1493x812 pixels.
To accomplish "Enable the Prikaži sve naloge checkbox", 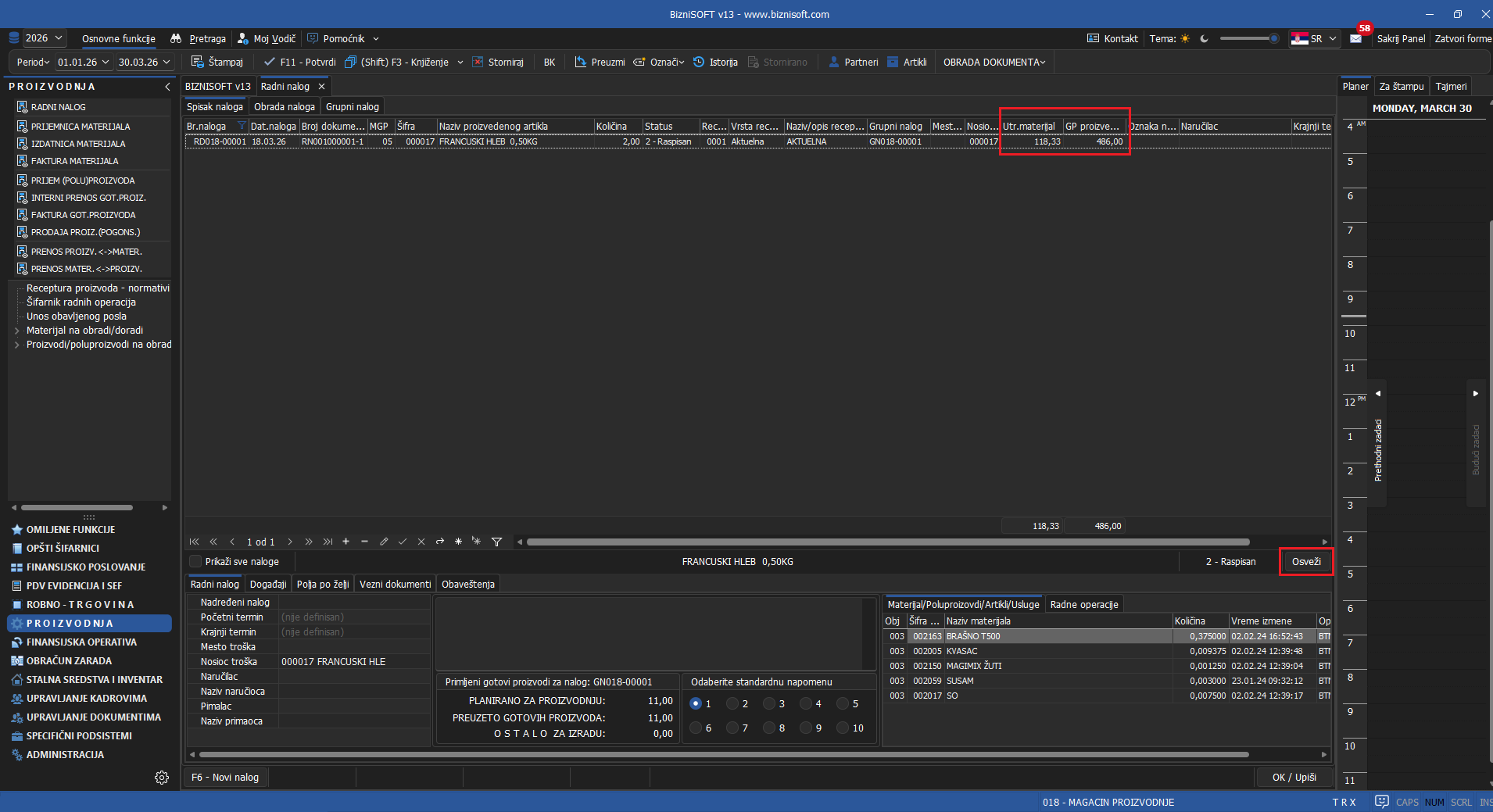I will point(196,561).
